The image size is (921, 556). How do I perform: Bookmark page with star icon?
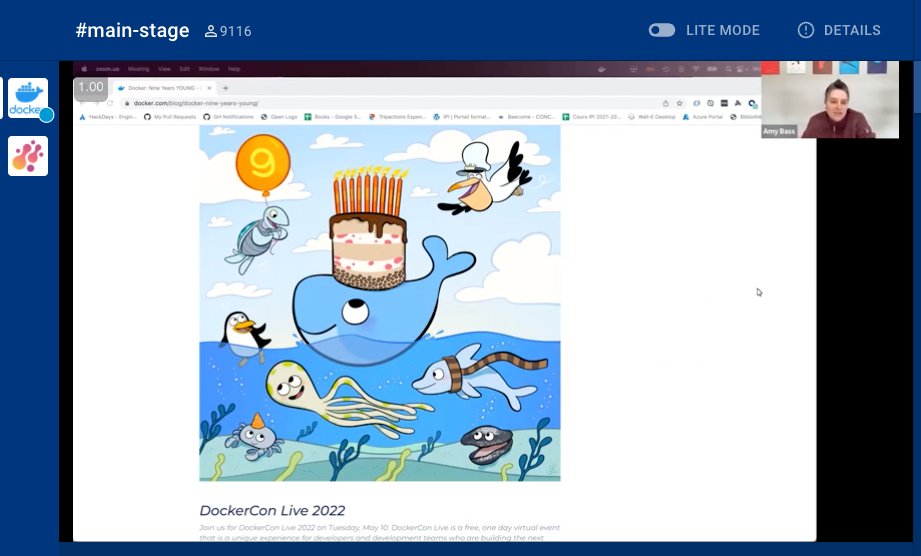click(680, 103)
